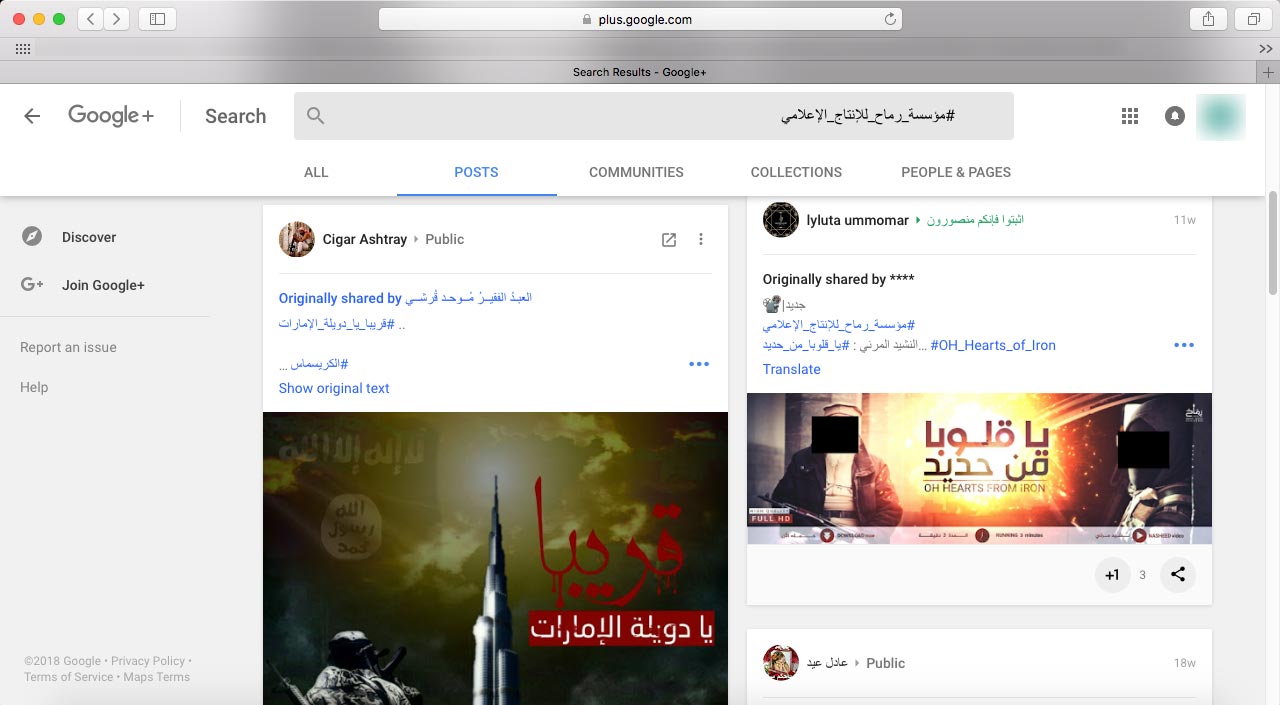This screenshot has width=1280, height=705.
Task: Select the People & Pages tab
Action: coord(955,172)
